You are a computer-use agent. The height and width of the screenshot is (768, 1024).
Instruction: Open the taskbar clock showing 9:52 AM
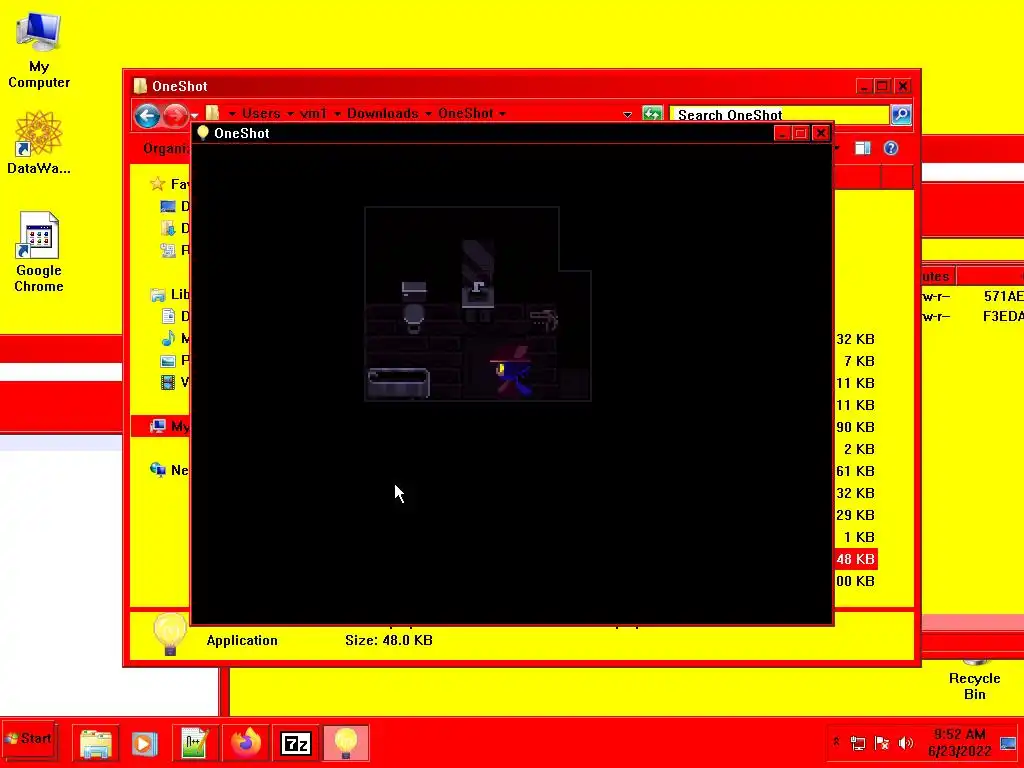(x=959, y=743)
